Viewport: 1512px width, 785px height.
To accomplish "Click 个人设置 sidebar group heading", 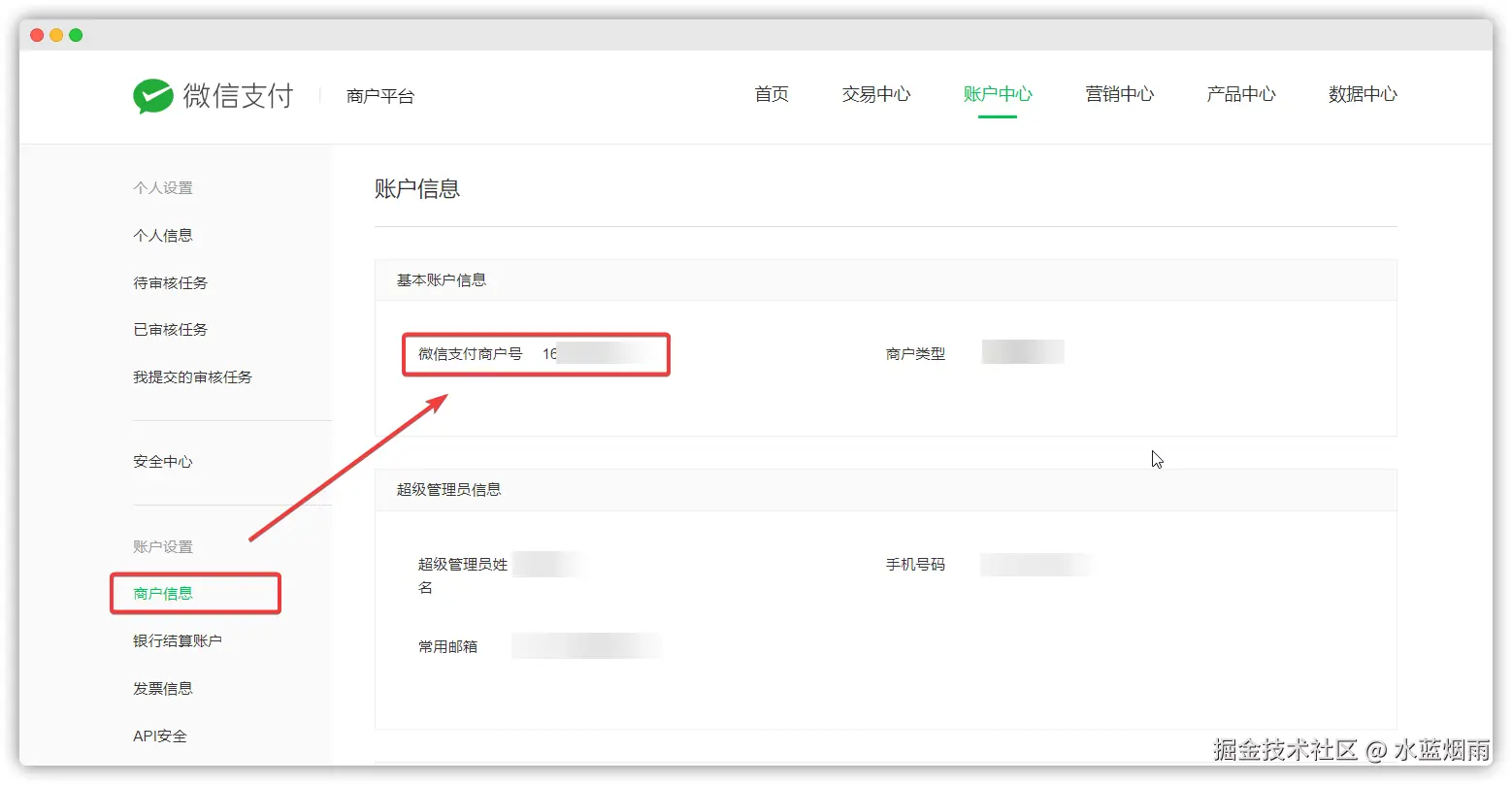I will point(163,188).
